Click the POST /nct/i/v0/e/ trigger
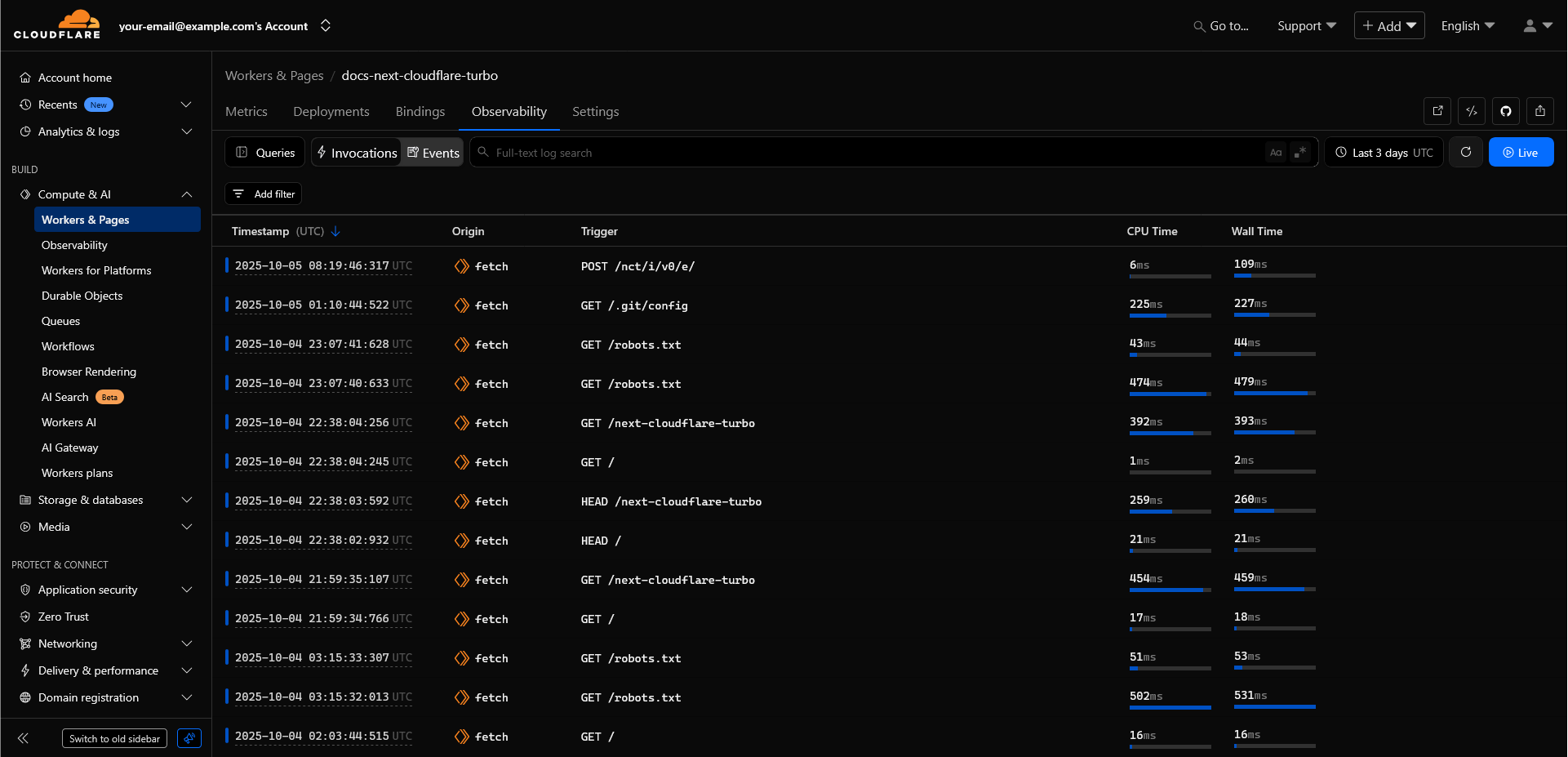 [637, 266]
